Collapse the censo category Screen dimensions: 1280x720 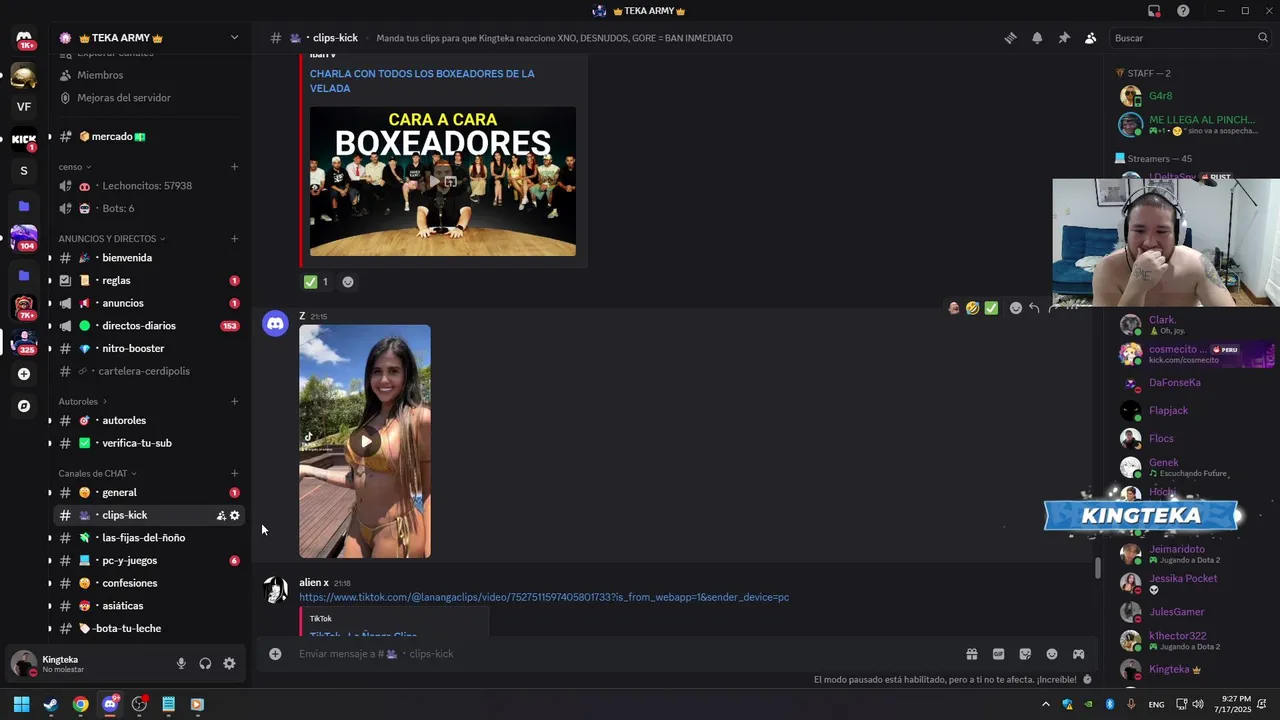click(x=75, y=167)
